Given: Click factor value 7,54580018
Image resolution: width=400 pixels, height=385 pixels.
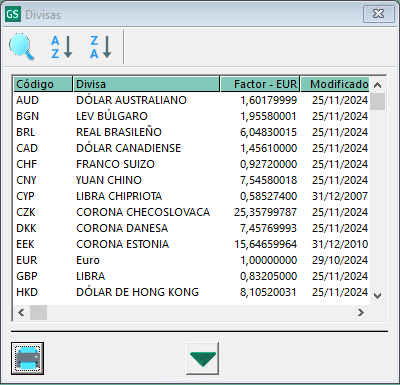Looking at the screenshot, I should coord(268,180).
